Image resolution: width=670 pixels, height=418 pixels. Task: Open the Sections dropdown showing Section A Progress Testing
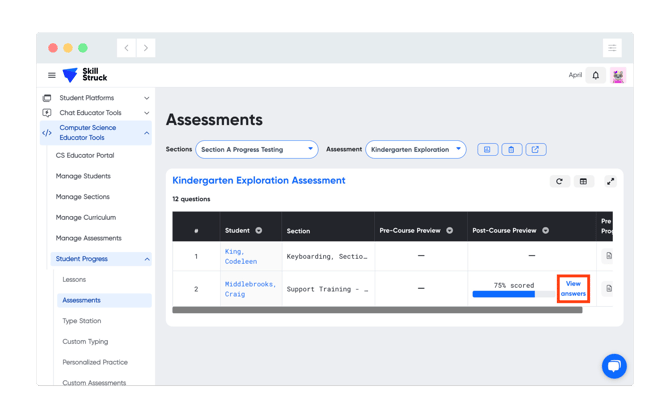click(x=257, y=150)
